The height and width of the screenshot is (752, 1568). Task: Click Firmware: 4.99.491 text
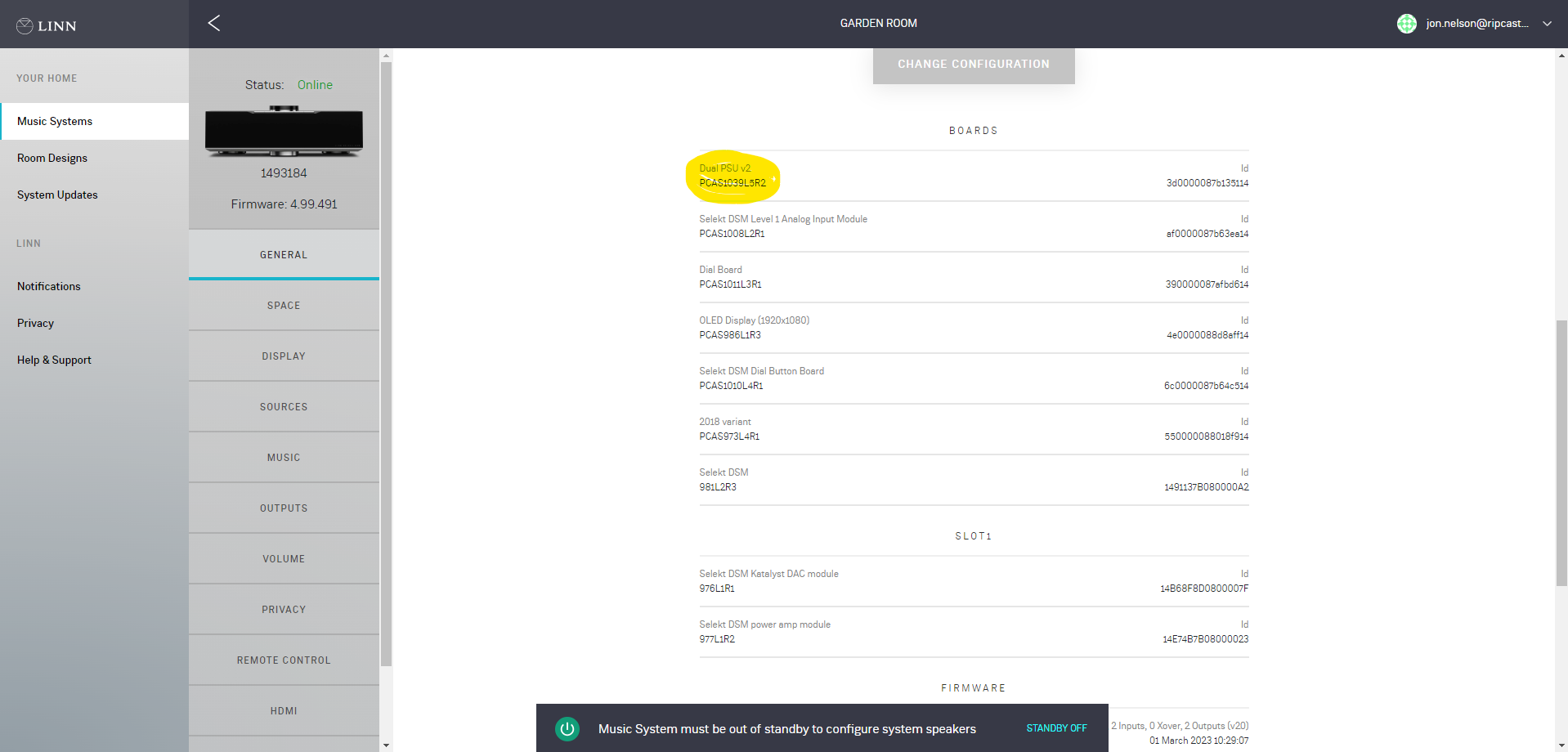click(284, 204)
